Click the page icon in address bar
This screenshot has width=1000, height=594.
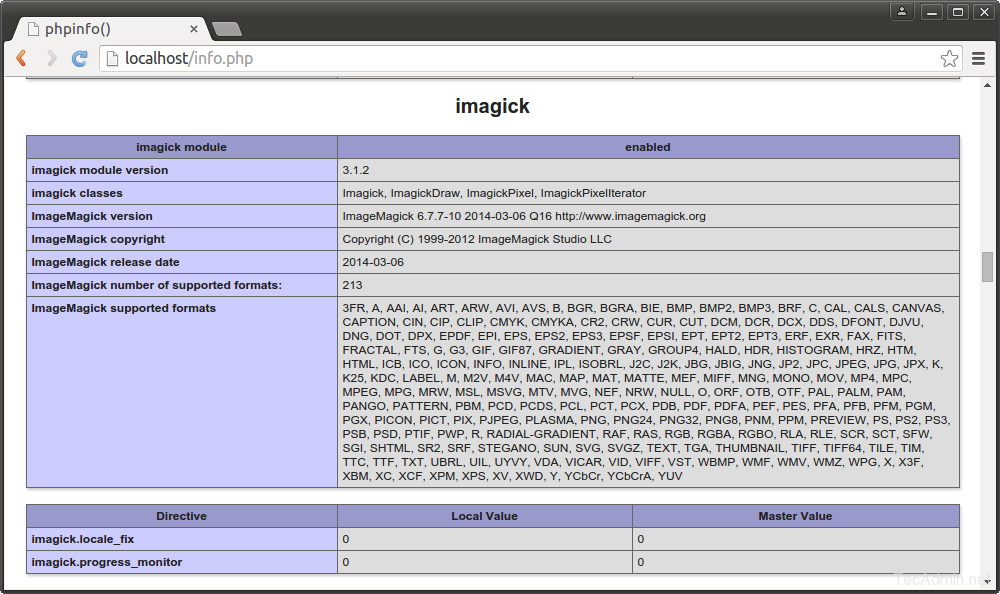coord(112,59)
